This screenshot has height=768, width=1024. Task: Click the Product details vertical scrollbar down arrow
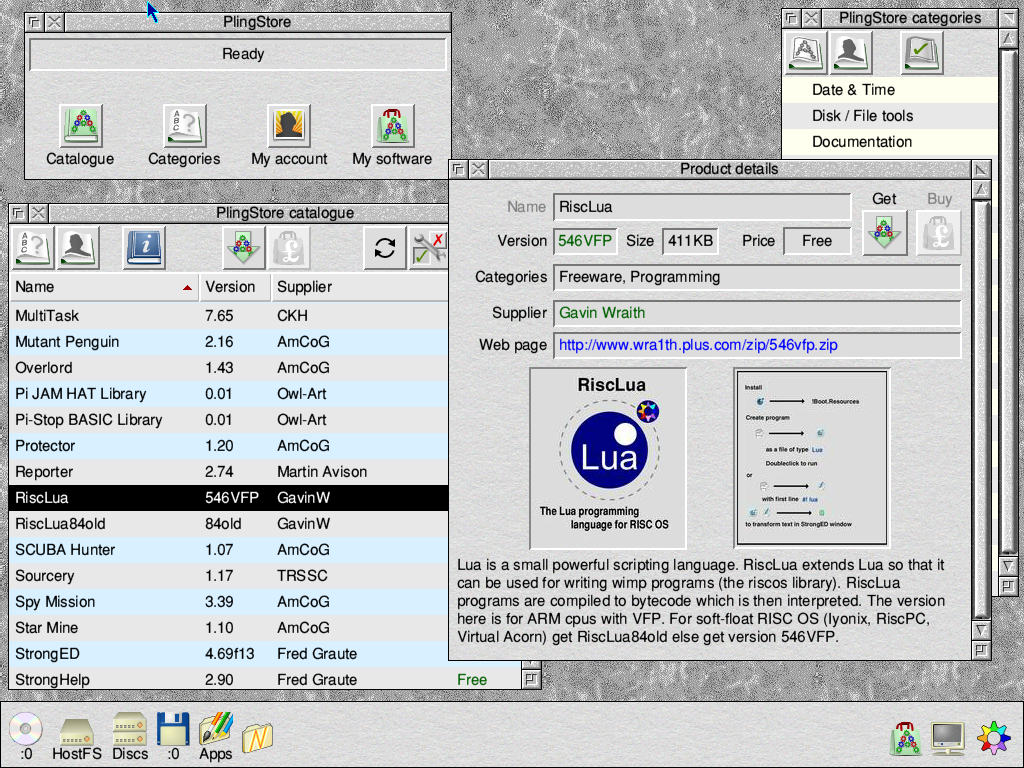tap(981, 630)
